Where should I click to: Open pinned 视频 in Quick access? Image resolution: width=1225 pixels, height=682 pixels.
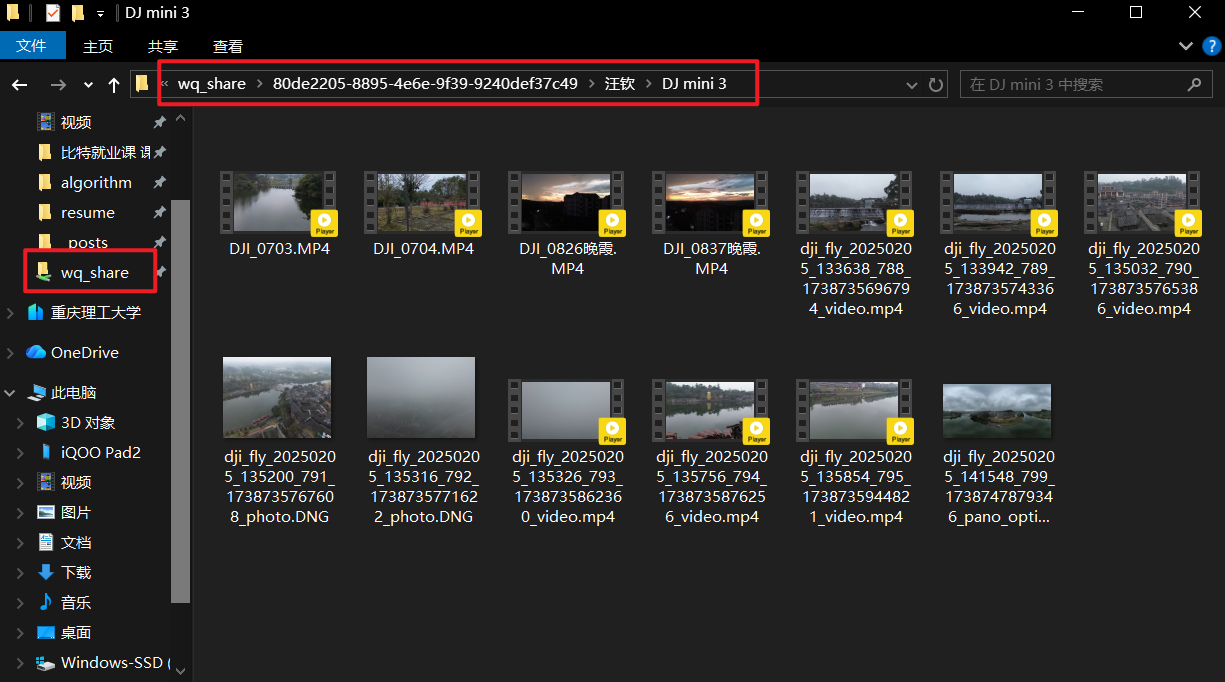pos(76,122)
